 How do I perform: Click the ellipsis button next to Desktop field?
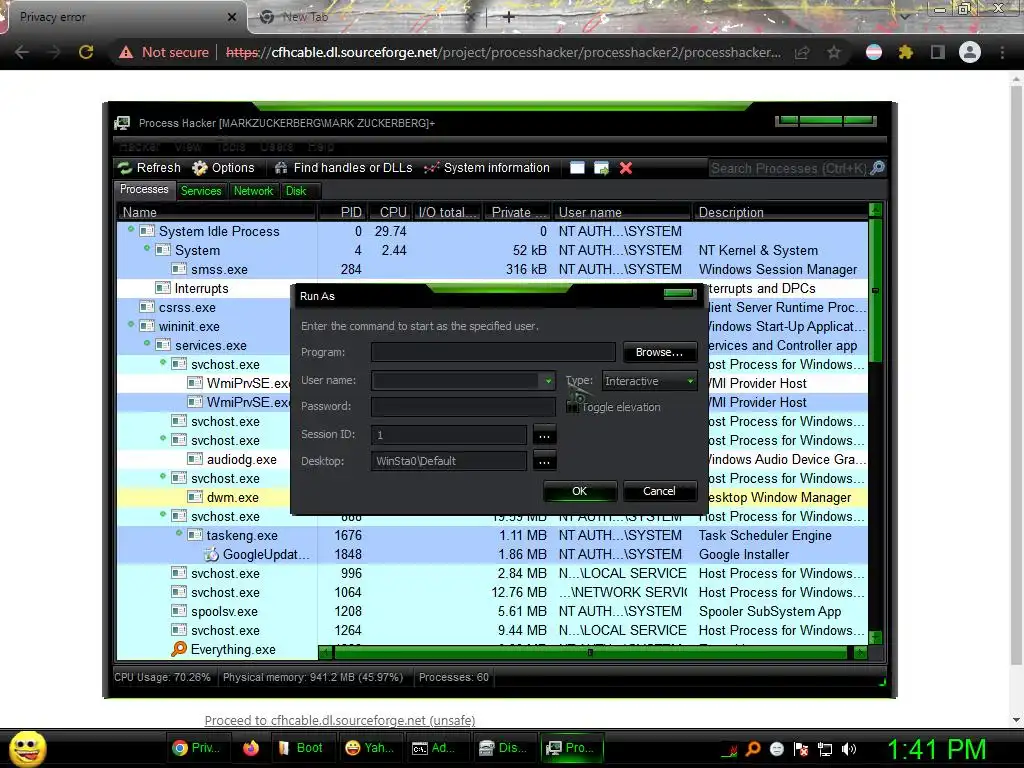pyautogui.click(x=544, y=461)
